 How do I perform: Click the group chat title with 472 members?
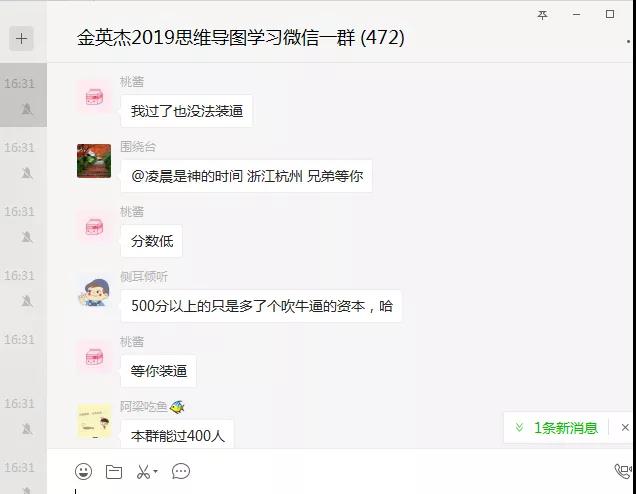pyautogui.click(x=241, y=38)
